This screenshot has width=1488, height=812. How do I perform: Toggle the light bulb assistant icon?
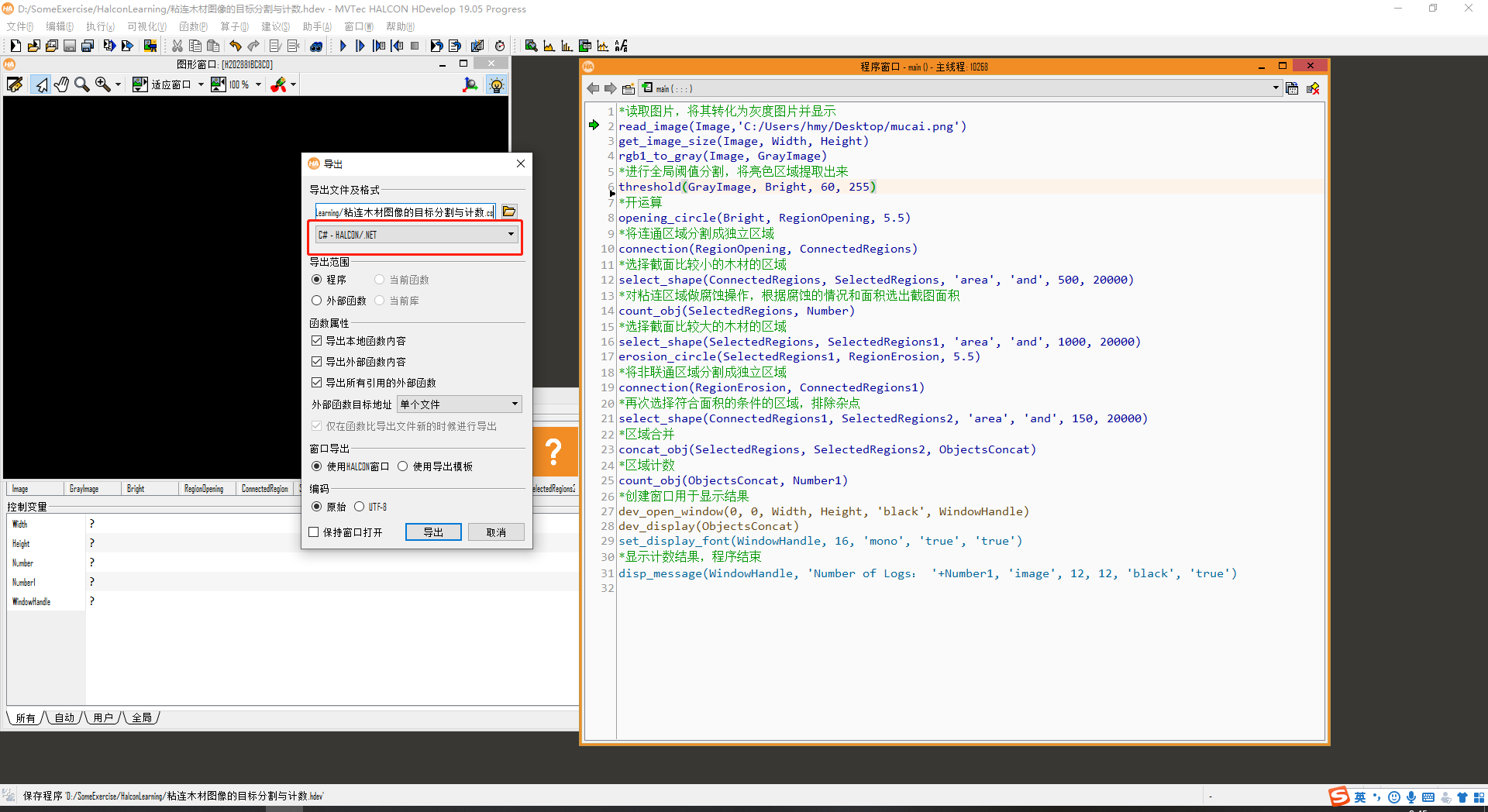(497, 85)
